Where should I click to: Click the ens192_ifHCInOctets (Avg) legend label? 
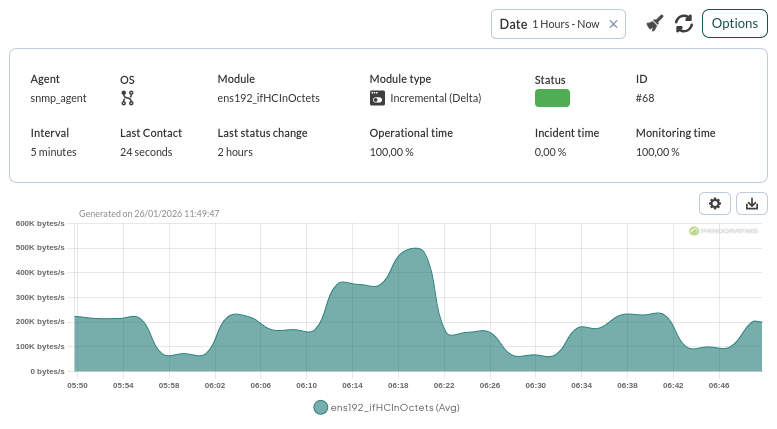395,407
